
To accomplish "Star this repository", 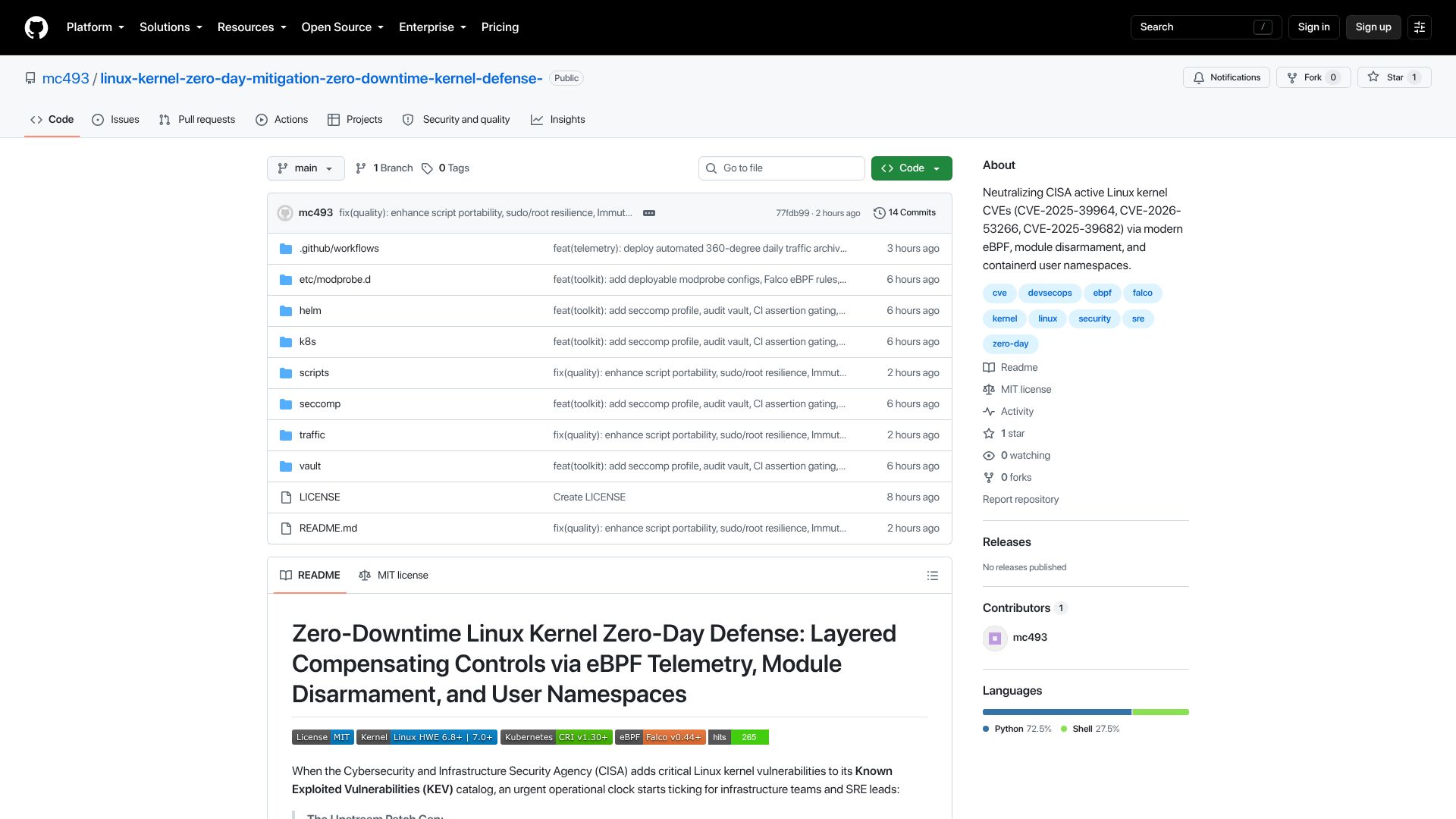I will pos(1394,77).
